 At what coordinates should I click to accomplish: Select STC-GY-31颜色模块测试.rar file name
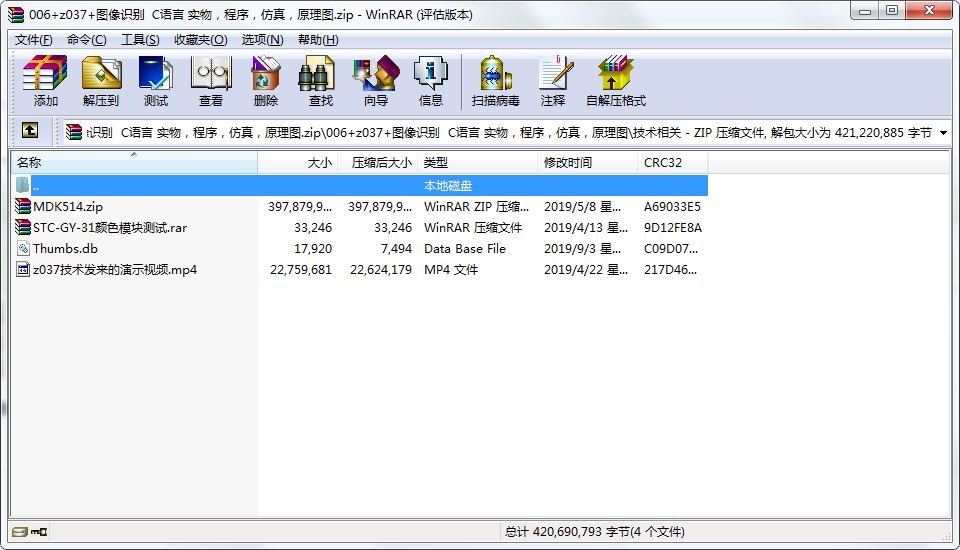(x=110, y=228)
